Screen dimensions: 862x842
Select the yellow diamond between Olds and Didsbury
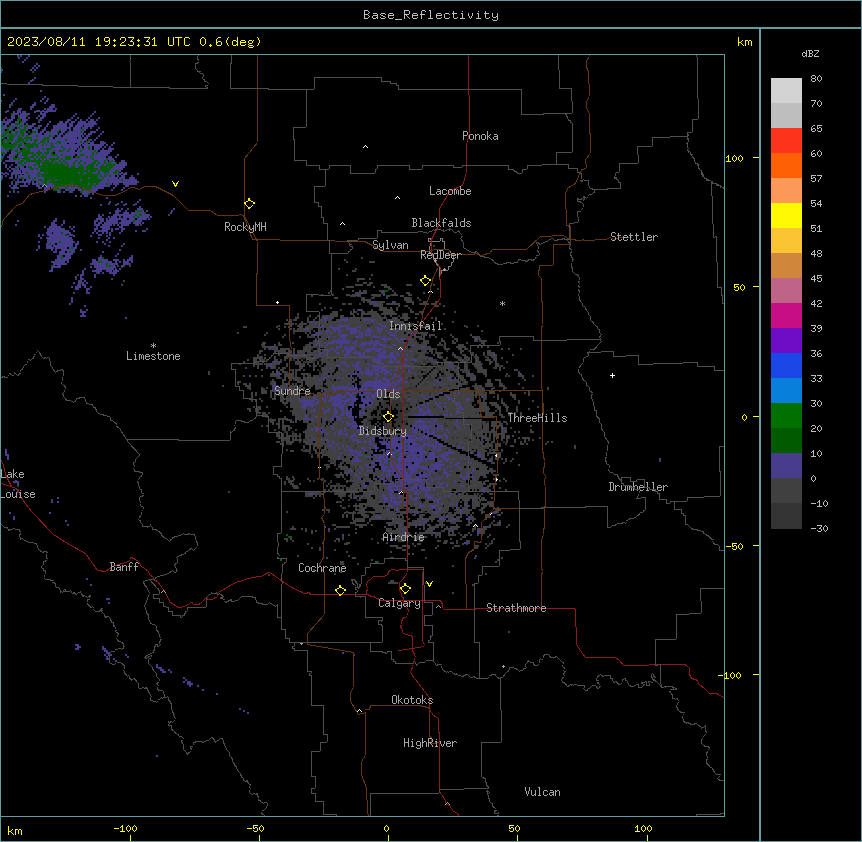[389, 417]
